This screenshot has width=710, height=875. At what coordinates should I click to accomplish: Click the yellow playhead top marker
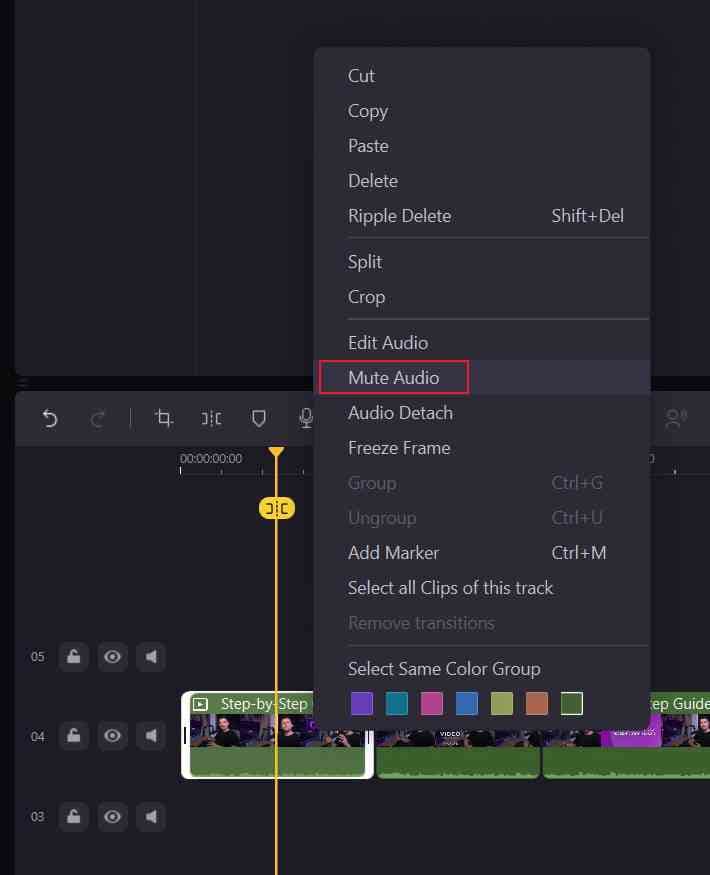coord(276,451)
